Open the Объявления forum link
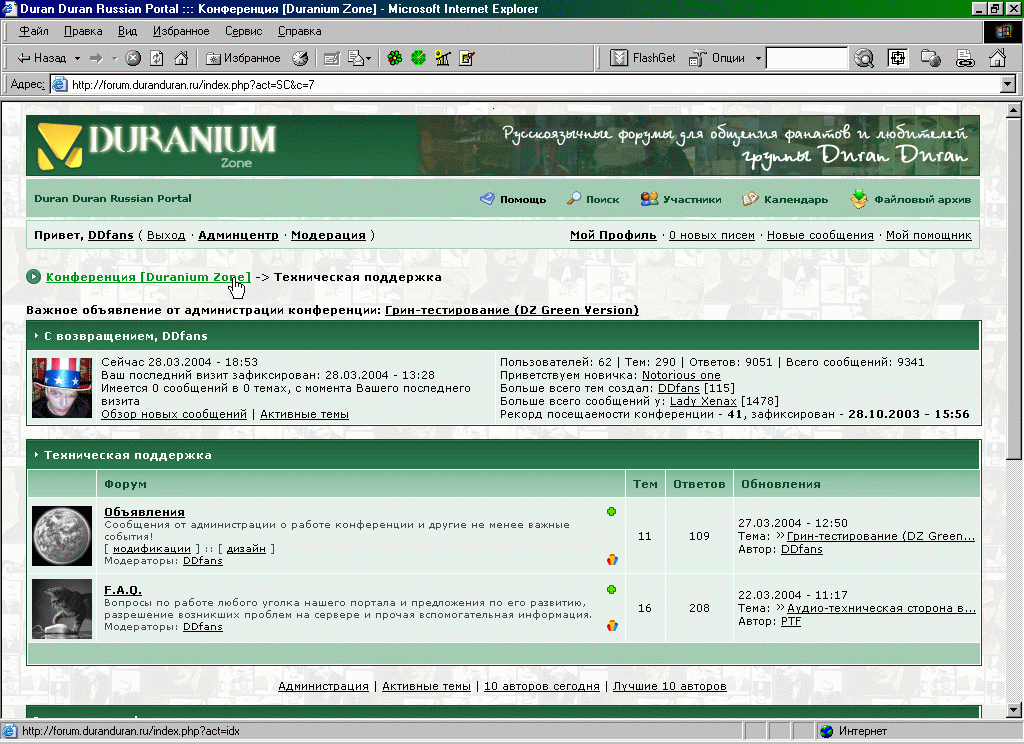The image size is (1024, 744). (144, 512)
